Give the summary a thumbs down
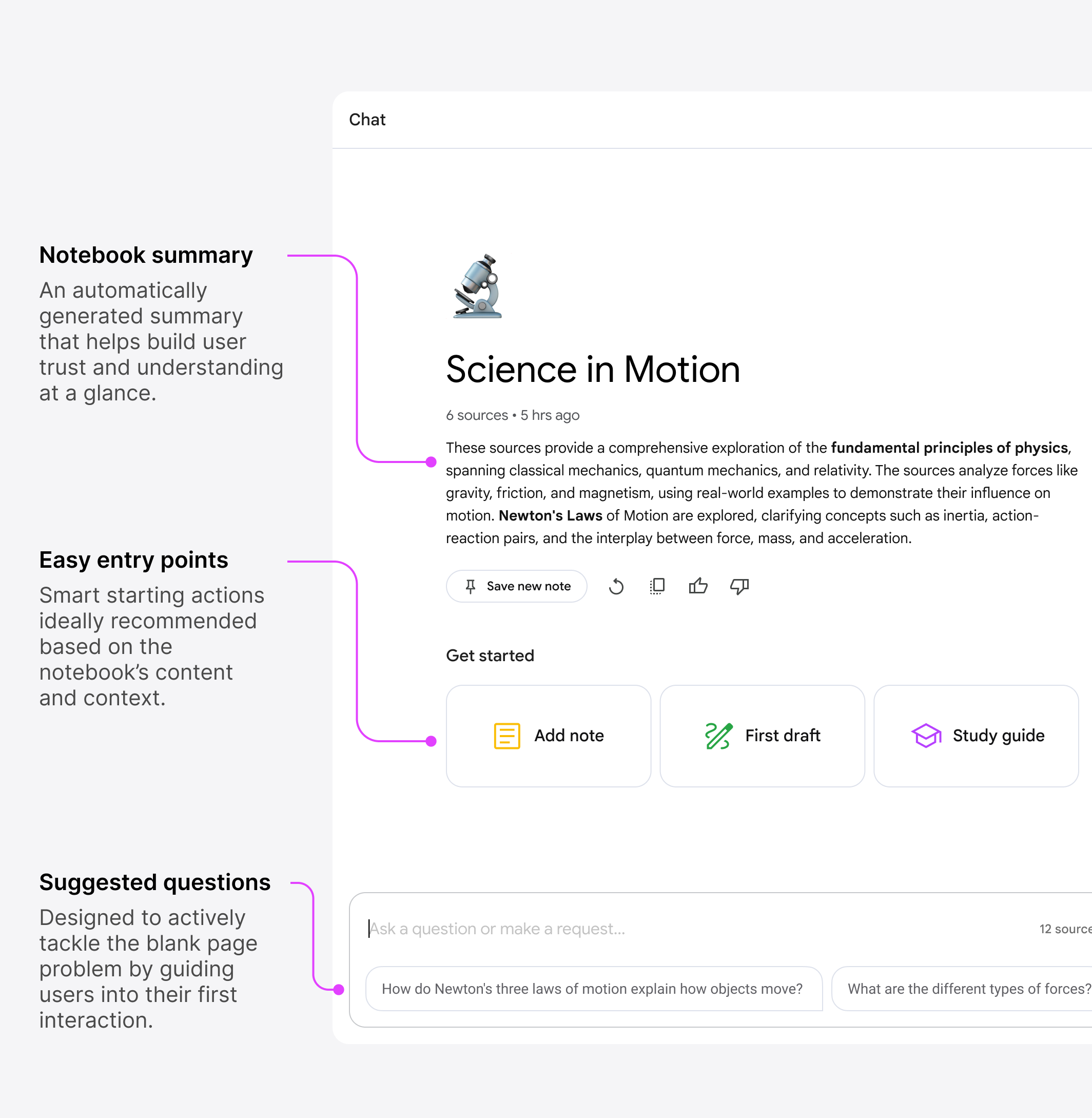 coord(739,586)
